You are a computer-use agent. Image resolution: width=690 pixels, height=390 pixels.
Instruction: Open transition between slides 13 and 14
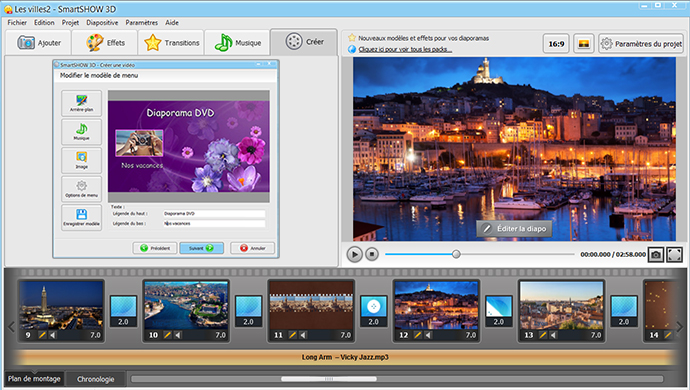pos(624,311)
